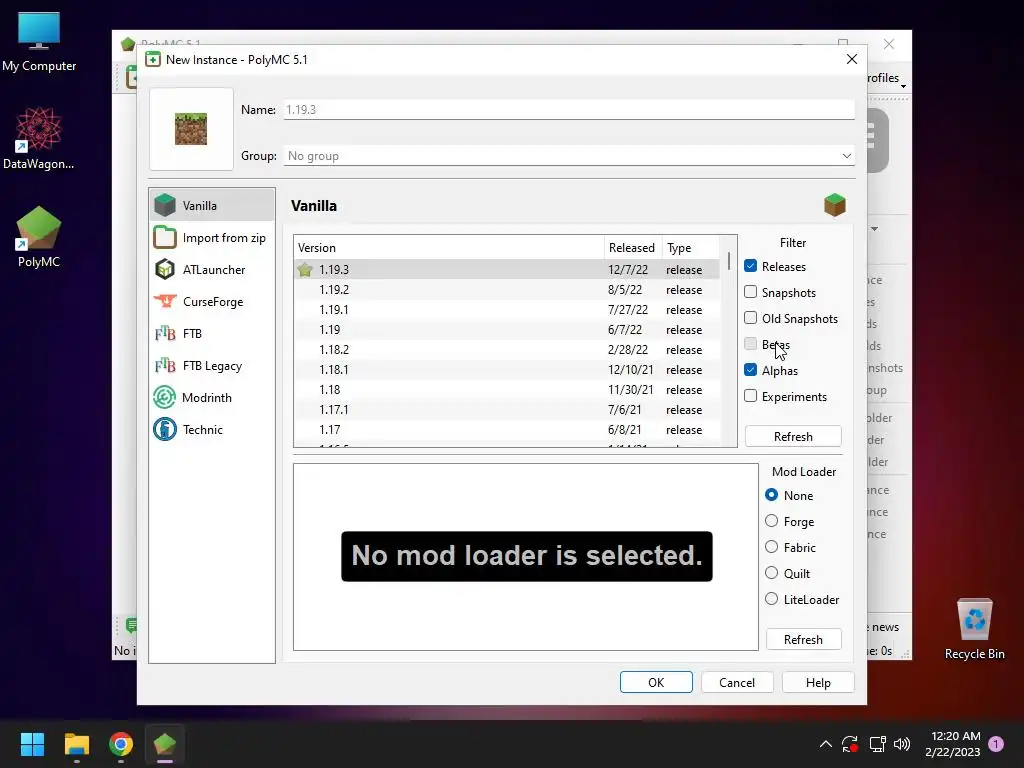Select the Vanilla source icon in sidebar
Viewport: 1024px width, 768px height.
[x=165, y=205]
